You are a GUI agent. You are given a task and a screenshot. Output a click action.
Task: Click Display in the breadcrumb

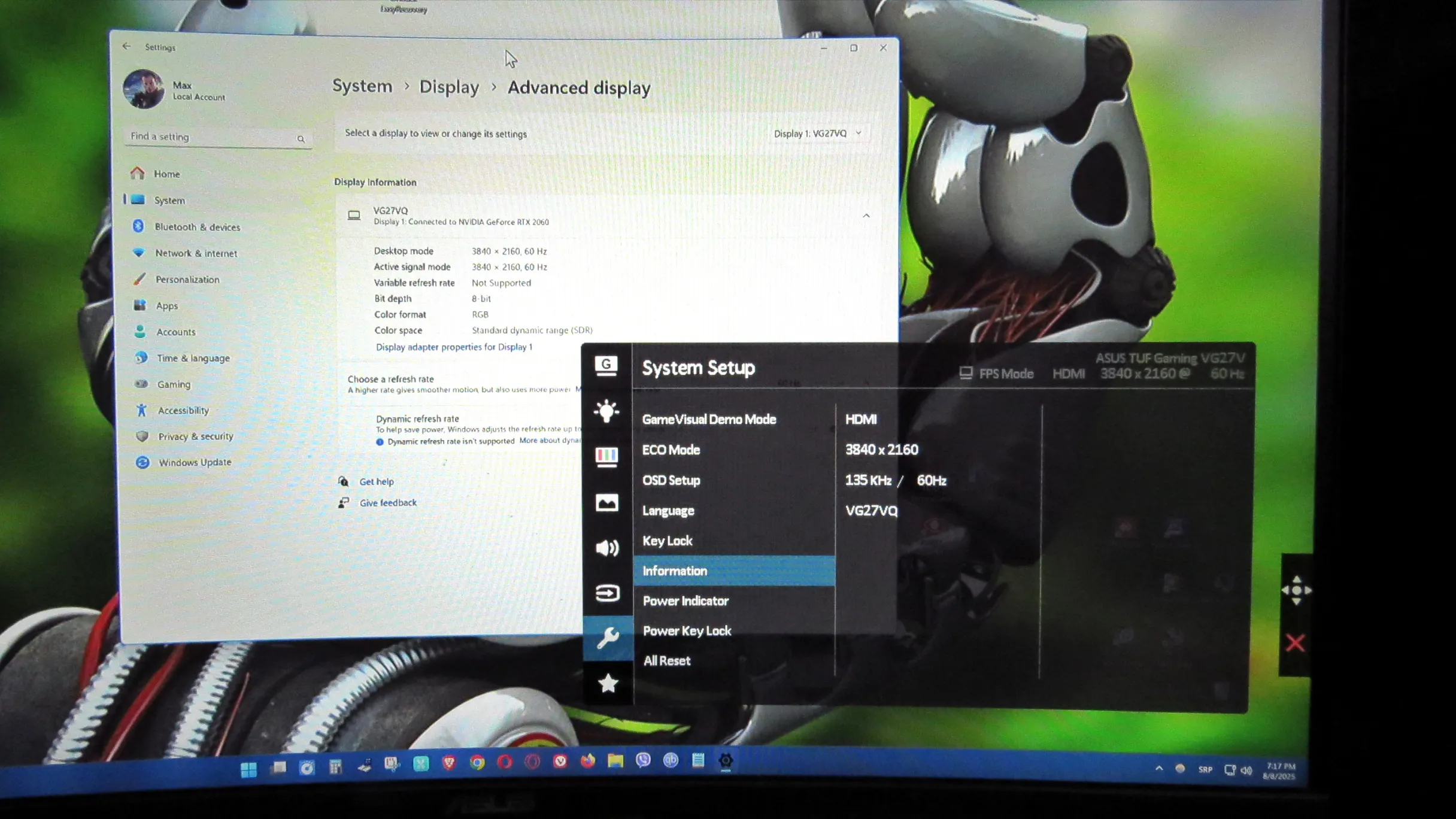tap(449, 87)
